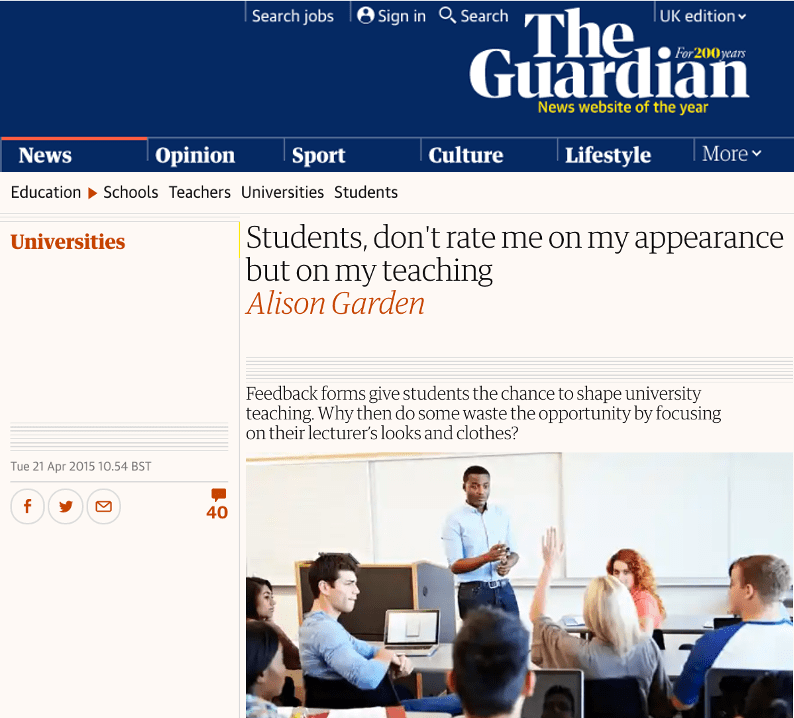Click the orange Universities section heading
This screenshot has width=794, height=718.
(68, 242)
